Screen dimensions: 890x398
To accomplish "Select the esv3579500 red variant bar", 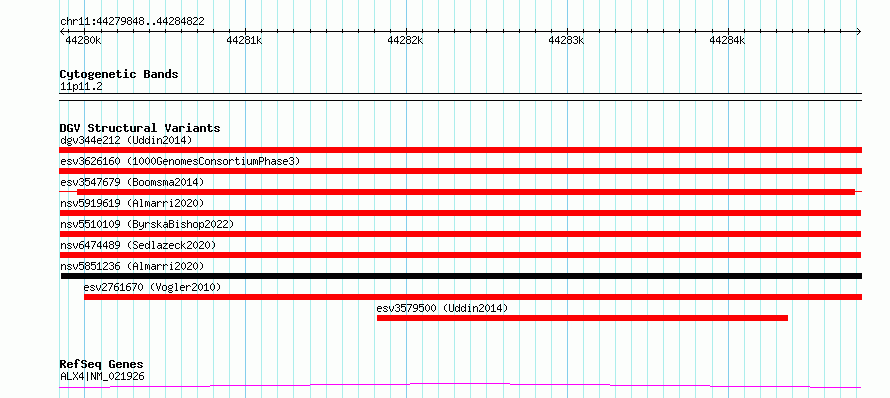I will (582, 318).
